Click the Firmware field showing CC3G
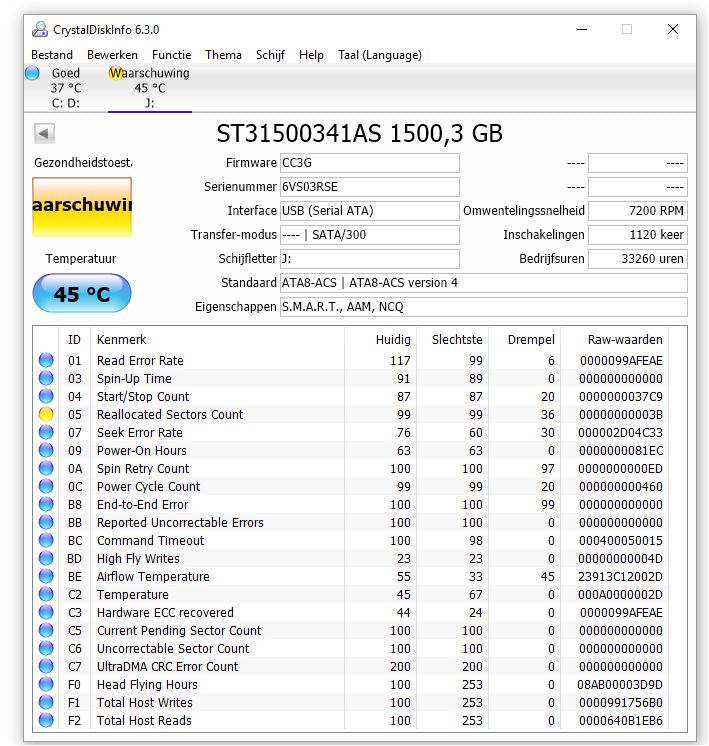This screenshot has height=746, width=709. click(x=370, y=163)
